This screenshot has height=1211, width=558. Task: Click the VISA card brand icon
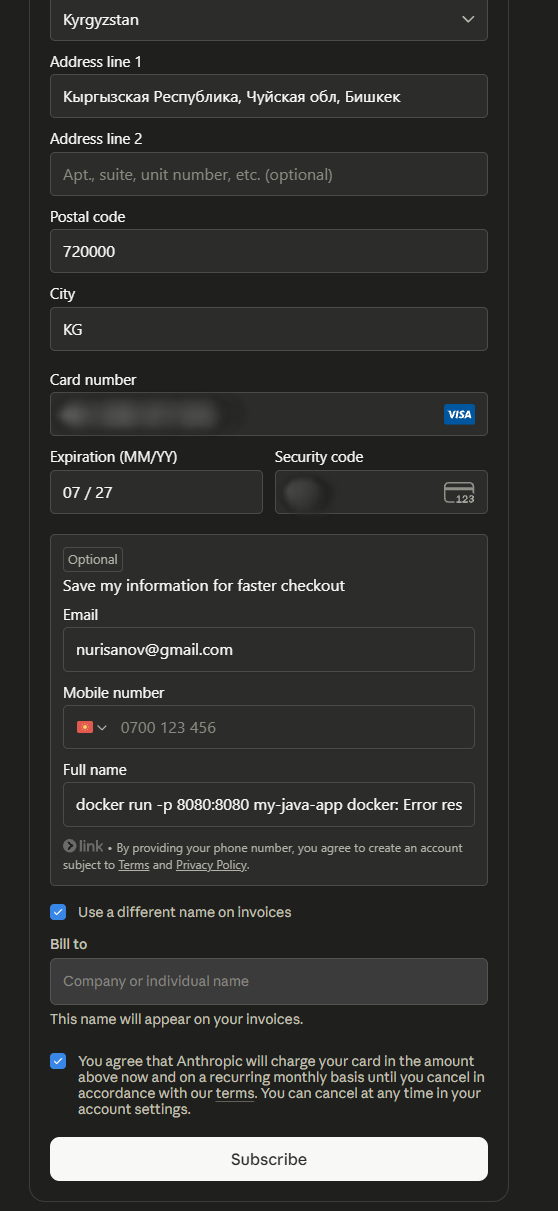click(x=459, y=414)
